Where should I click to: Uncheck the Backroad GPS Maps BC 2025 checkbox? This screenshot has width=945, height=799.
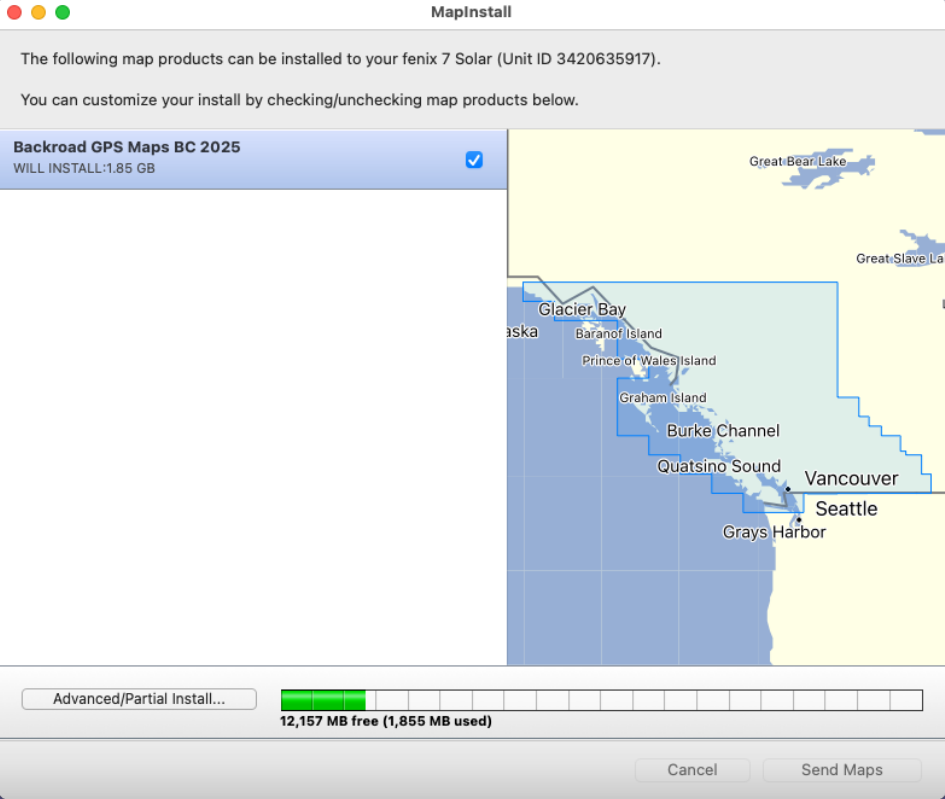pos(474,160)
